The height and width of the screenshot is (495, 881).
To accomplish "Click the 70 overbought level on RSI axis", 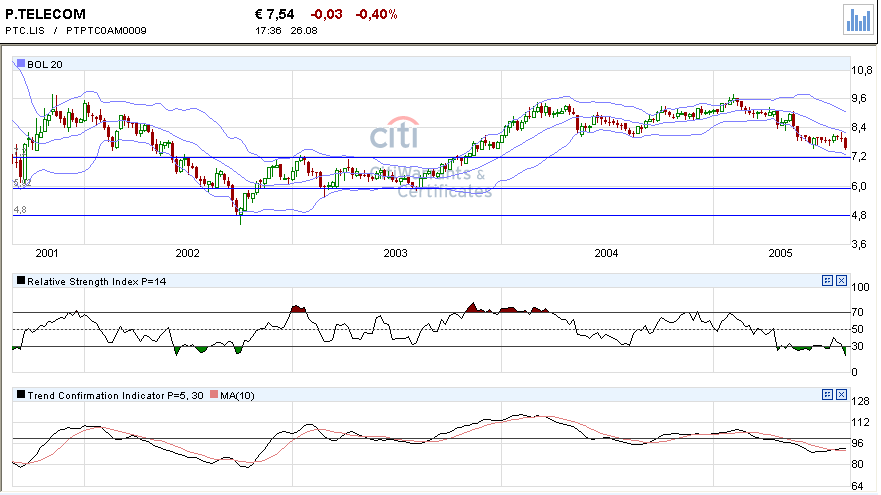I will [857, 312].
